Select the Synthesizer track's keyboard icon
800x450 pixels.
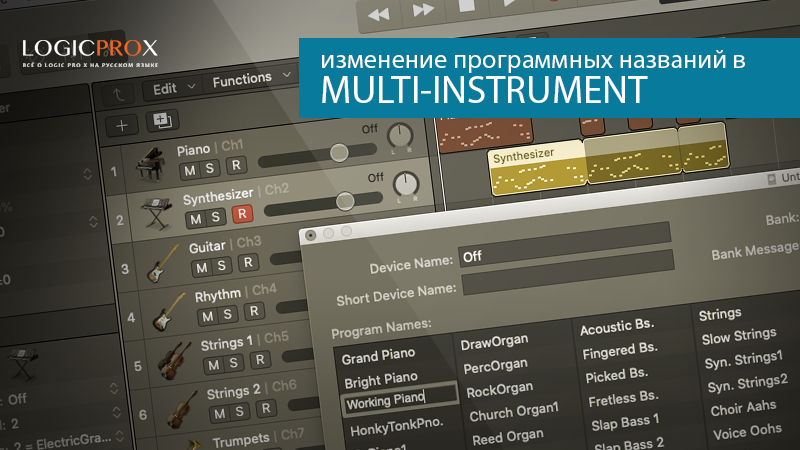point(156,212)
